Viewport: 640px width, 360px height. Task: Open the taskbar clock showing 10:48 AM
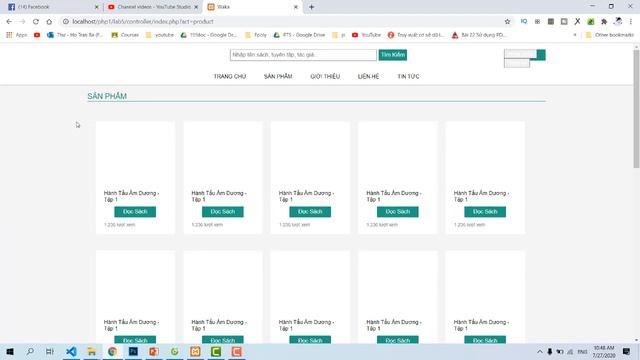click(604, 351)
